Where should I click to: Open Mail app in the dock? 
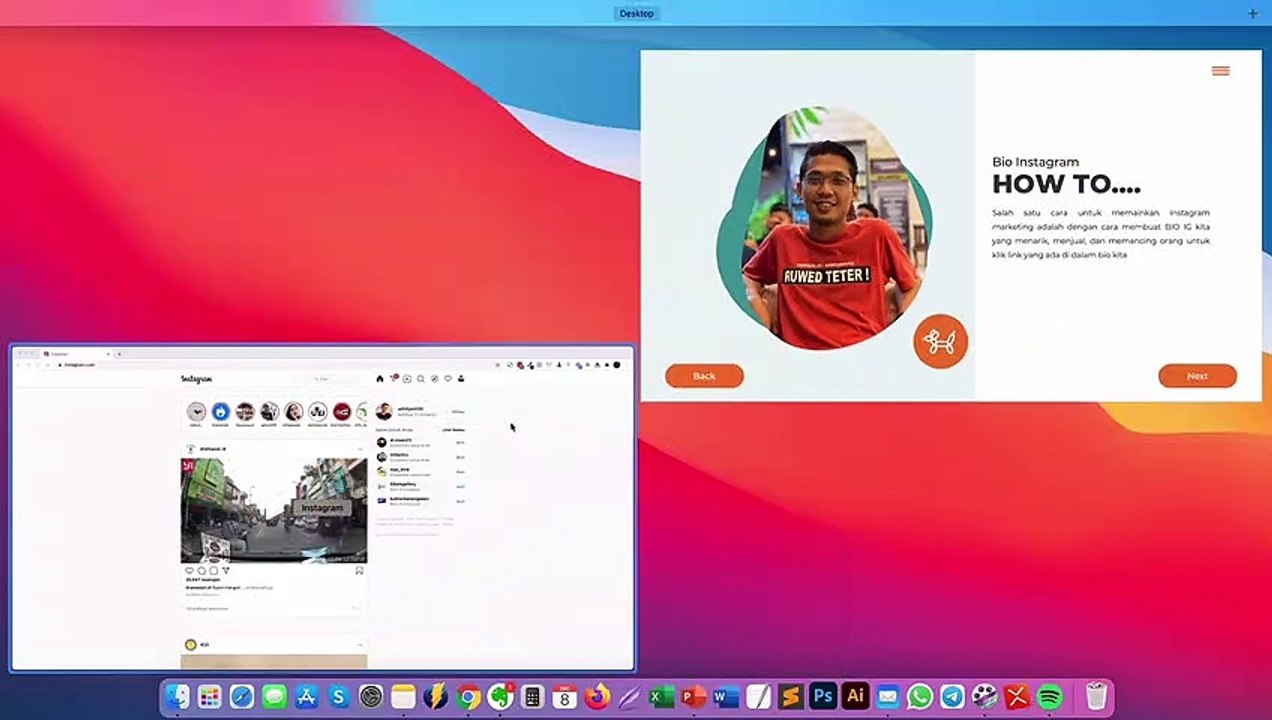(888, 697)
